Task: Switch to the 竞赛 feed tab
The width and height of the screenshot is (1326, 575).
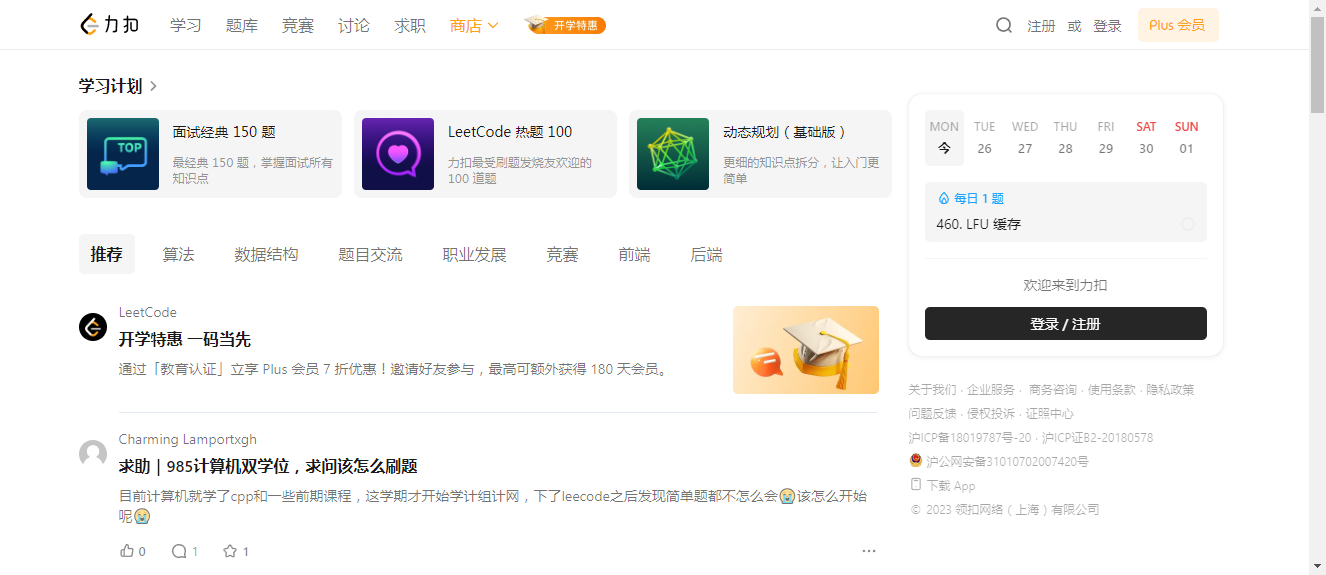Action: [562, 254]
